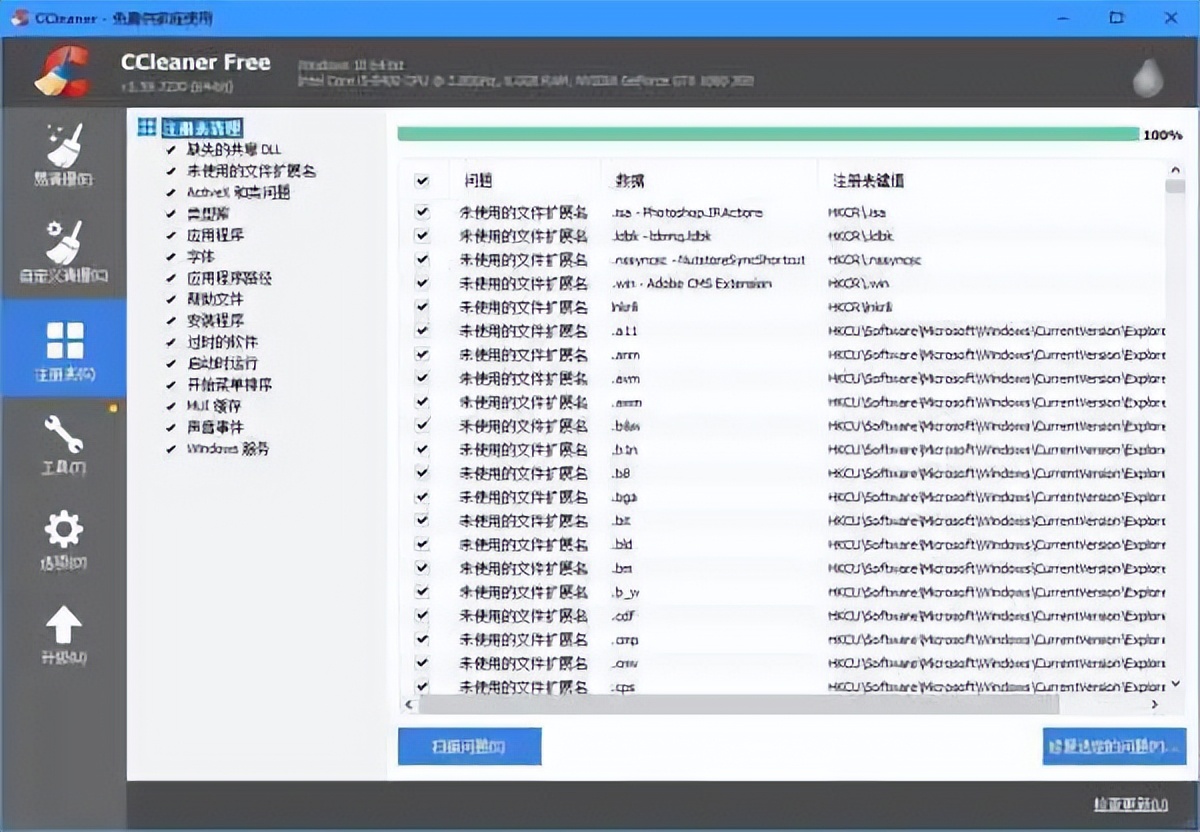The width and height of the screenshot is (1200, 832).
Task: Select the .b_w extension cell
Action: (625, 592)
